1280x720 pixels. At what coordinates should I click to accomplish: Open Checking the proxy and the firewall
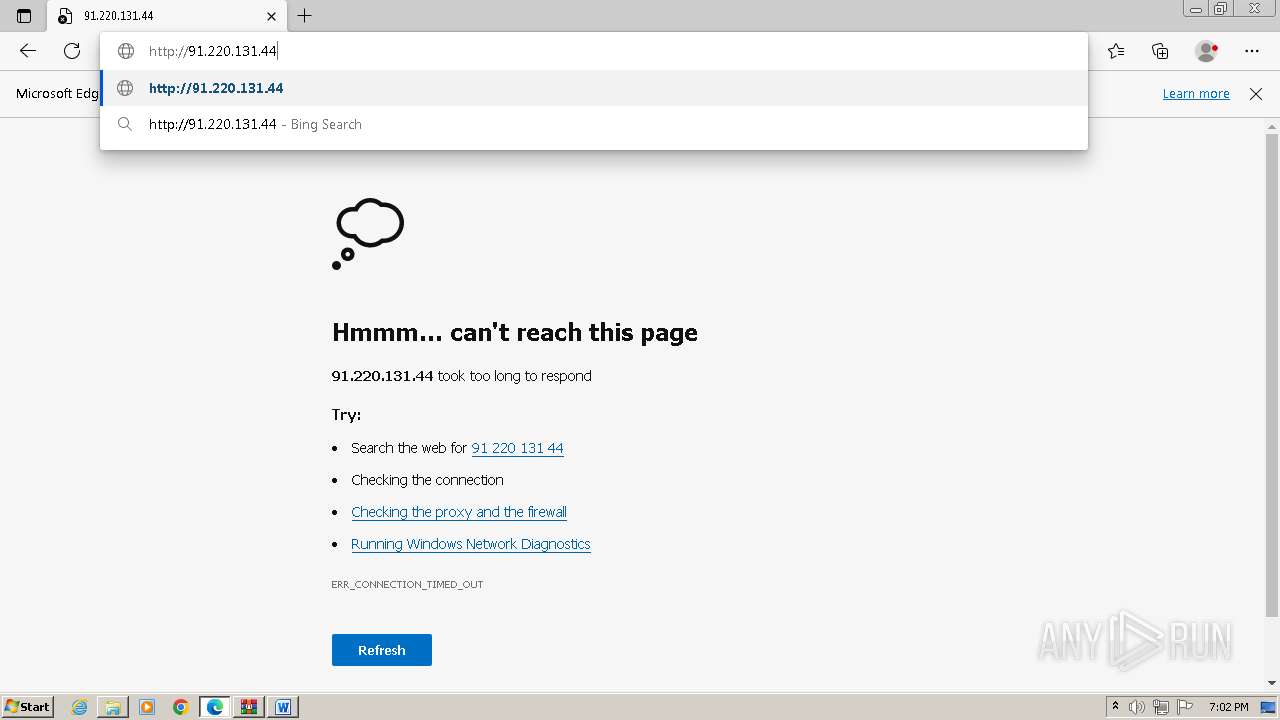click(x=459, y=512)
